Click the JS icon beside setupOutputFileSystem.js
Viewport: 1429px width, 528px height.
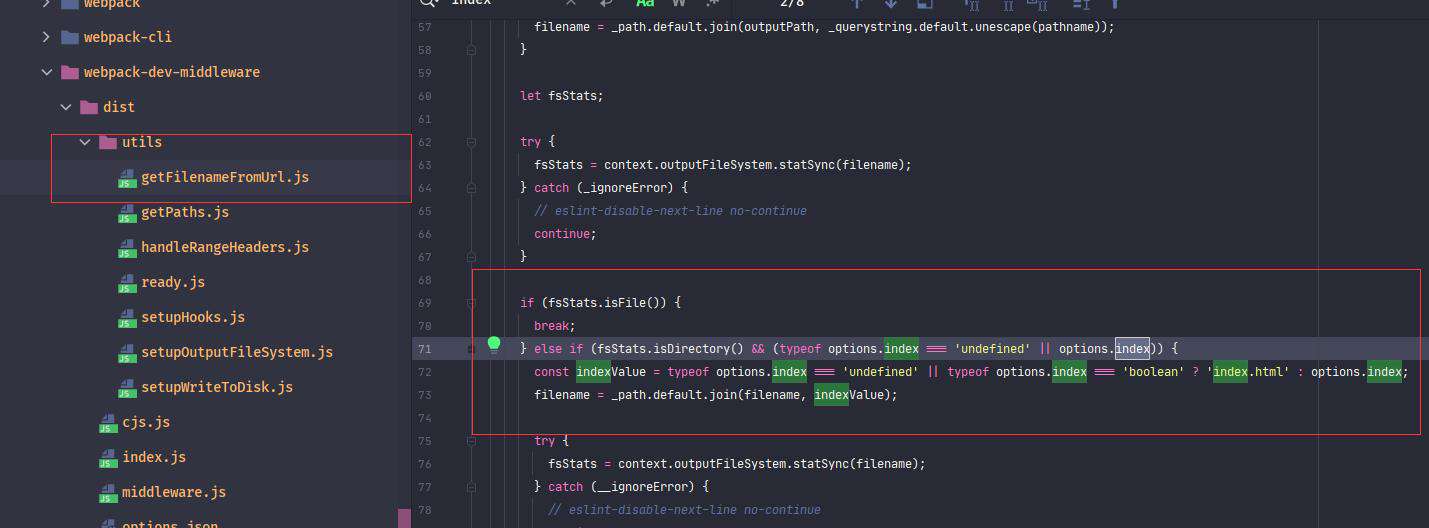[x=127, y=353]
